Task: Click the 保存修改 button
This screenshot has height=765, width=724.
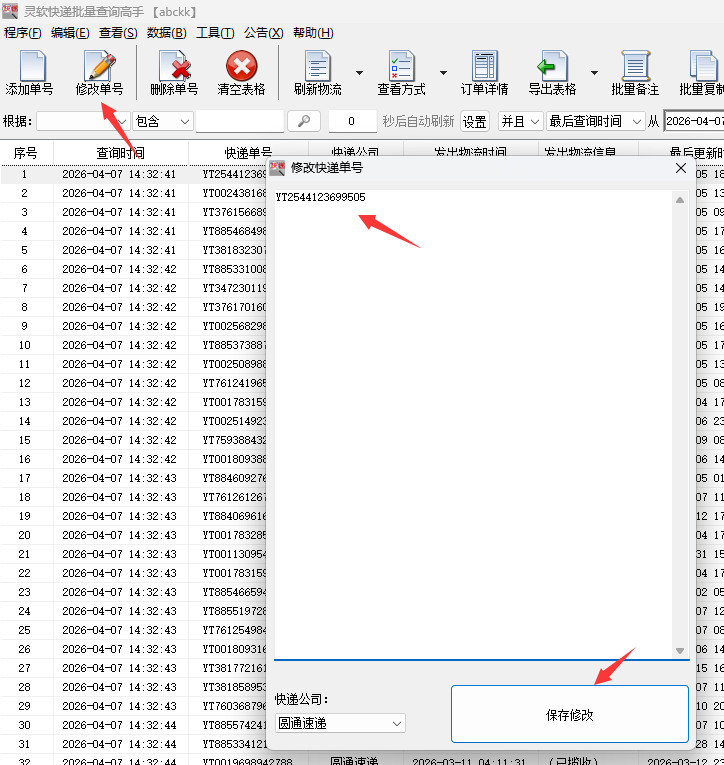Action: pyautogui.click(x=569, y=715)
